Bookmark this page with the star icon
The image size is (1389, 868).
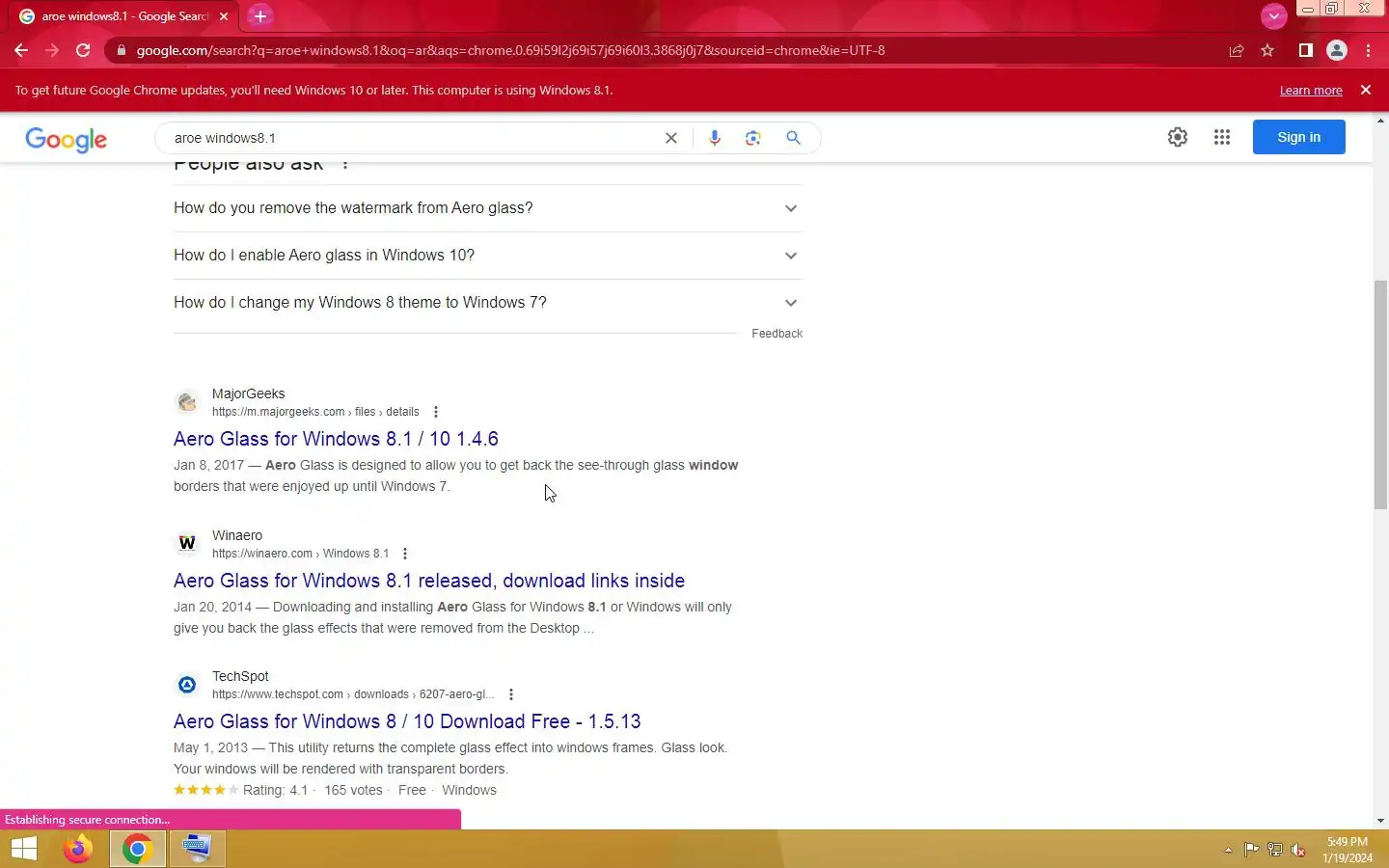point(1267,50)
